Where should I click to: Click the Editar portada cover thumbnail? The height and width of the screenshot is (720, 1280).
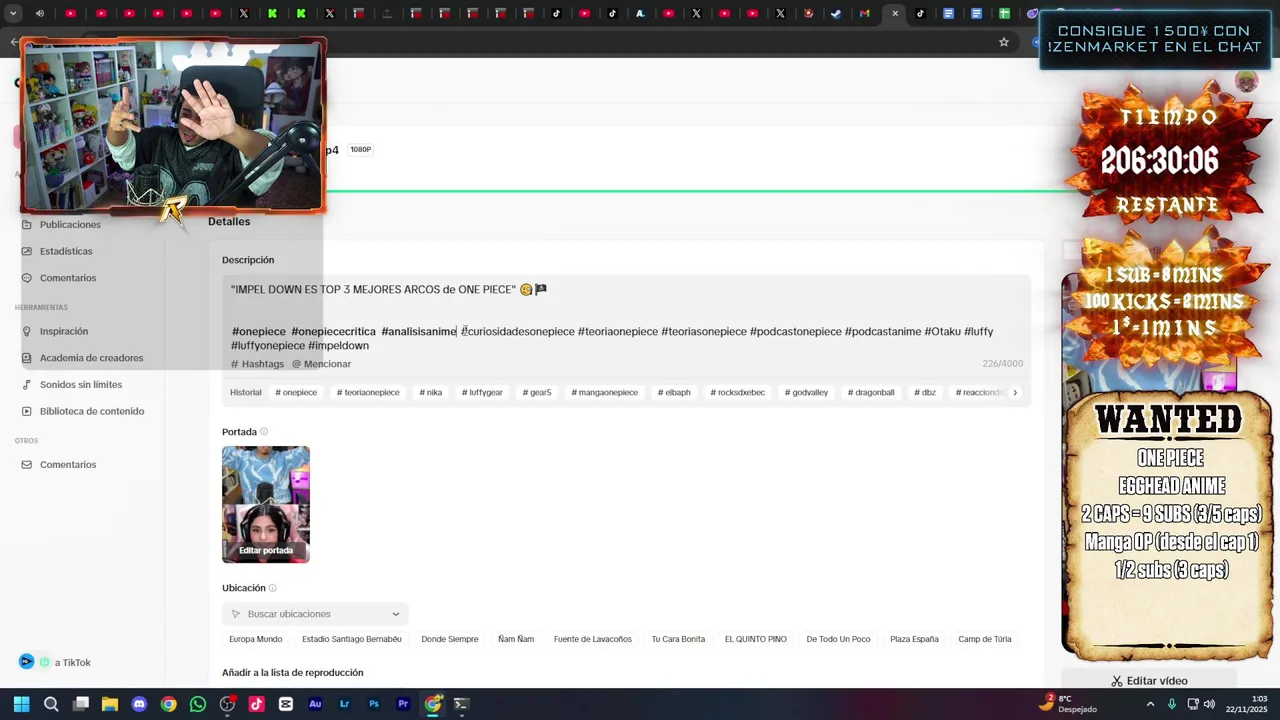tap(266, 504)
